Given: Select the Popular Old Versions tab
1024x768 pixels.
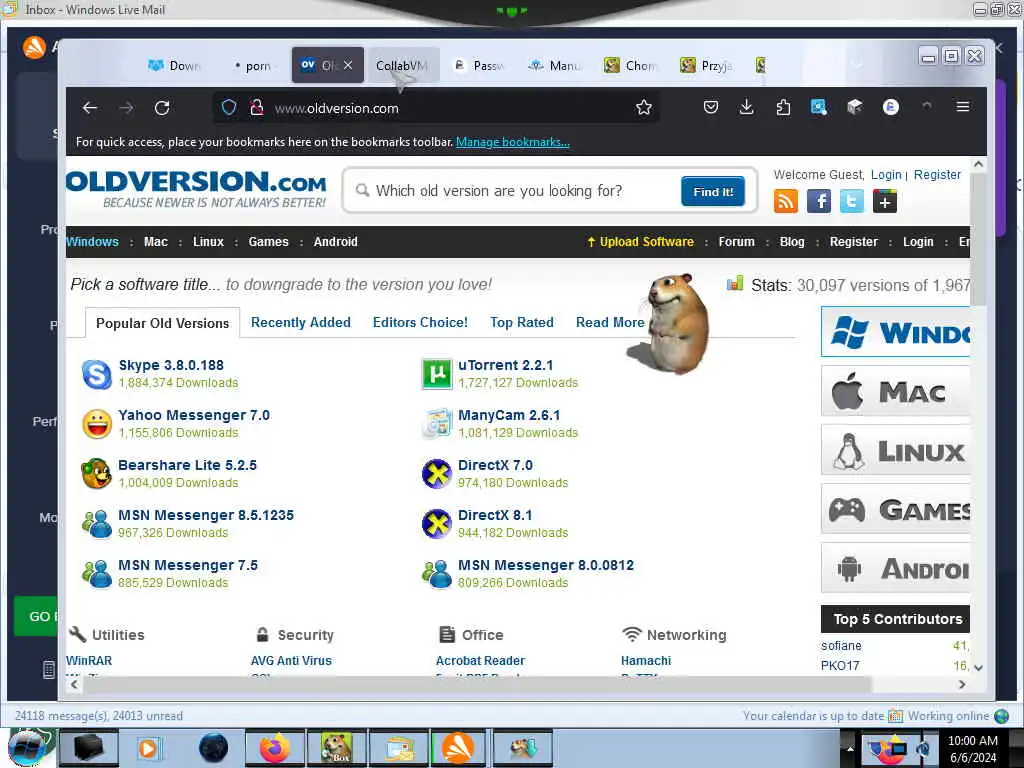Looking at the screenshot, I should coord(163,323).
